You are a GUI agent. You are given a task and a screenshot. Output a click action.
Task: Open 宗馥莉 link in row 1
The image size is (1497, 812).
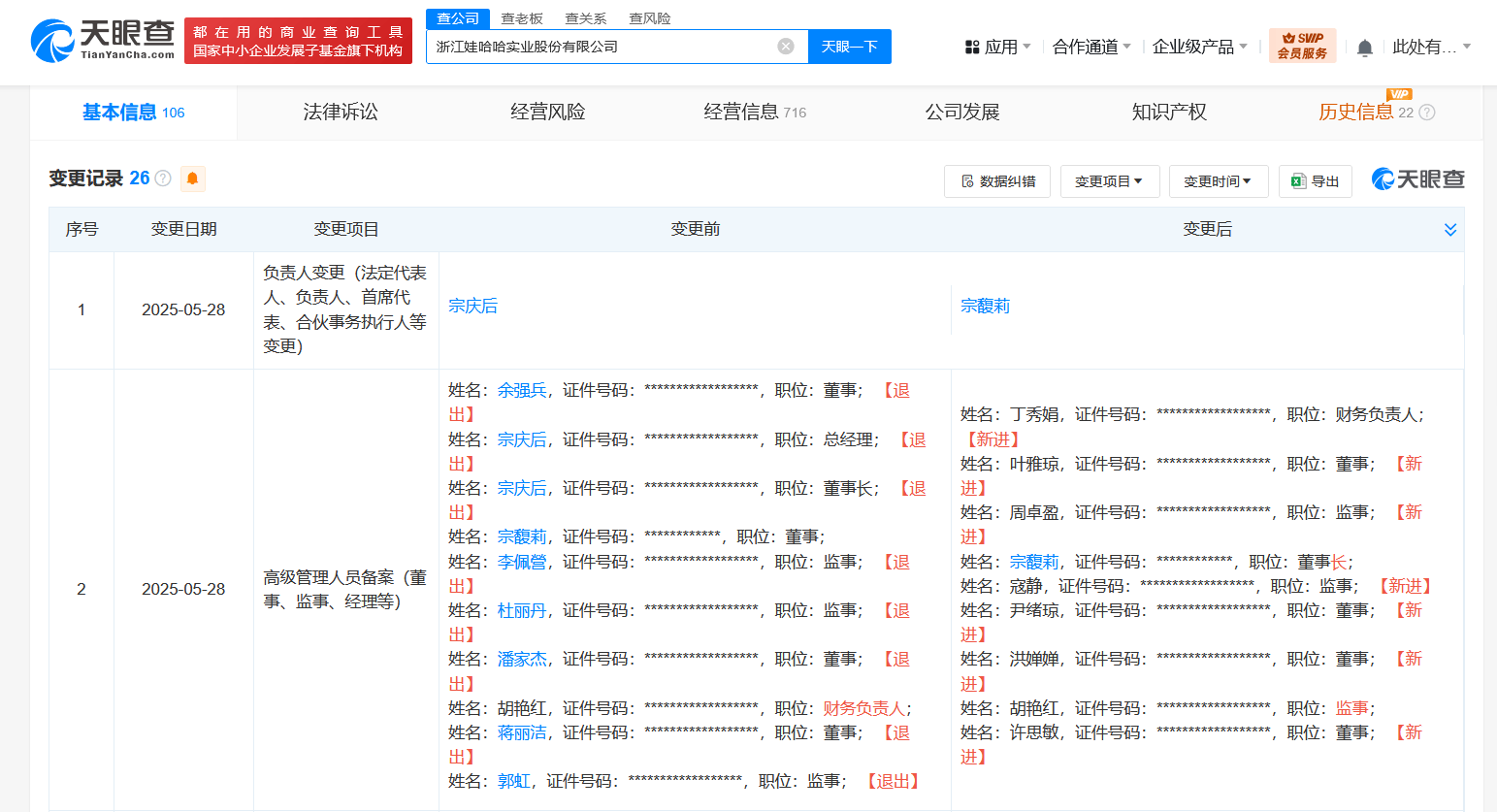[985, 307]
